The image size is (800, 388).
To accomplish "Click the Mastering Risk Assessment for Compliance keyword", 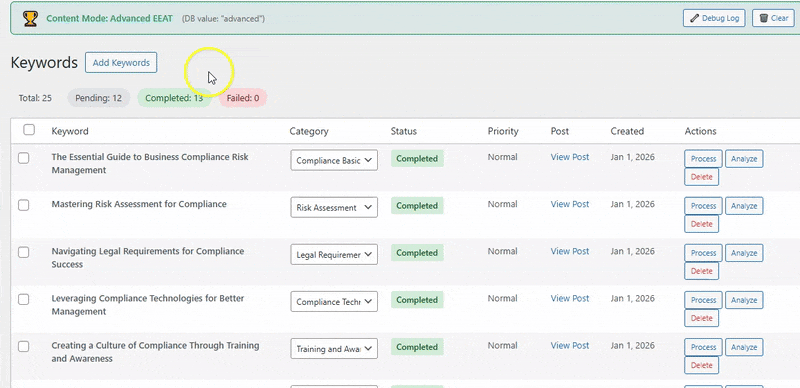I will (139, 204).
